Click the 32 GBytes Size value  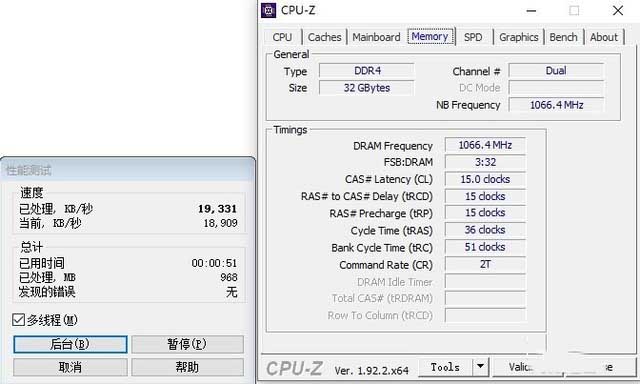coord(367,88)
